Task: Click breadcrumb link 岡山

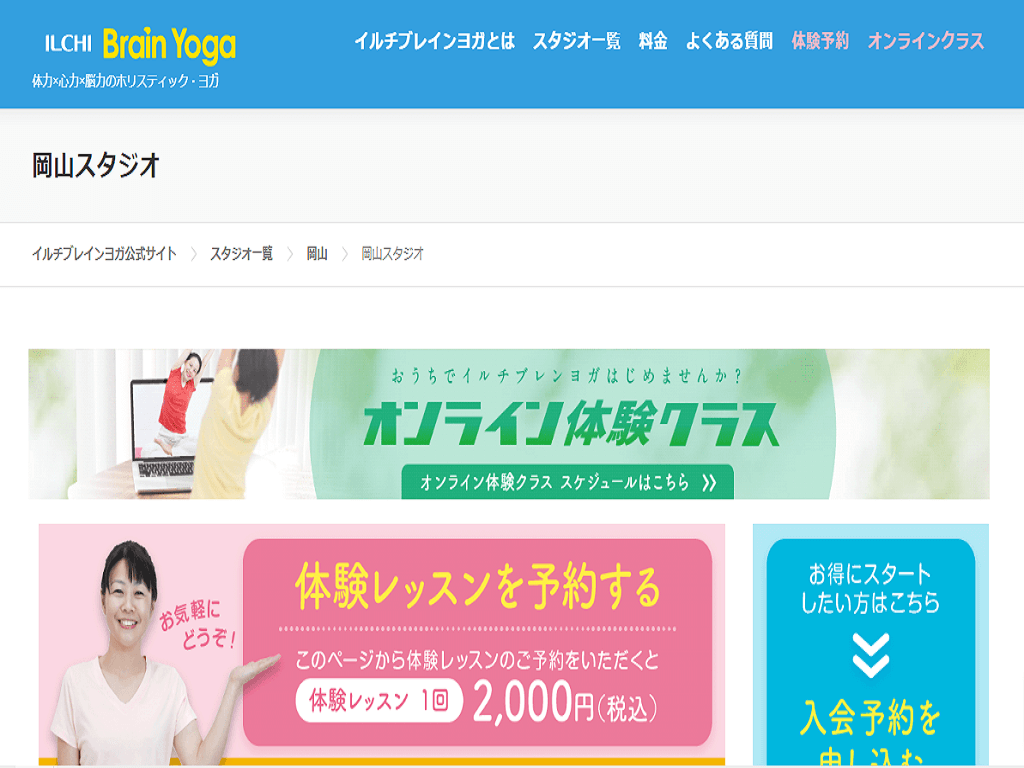Action: click(317, 253)
